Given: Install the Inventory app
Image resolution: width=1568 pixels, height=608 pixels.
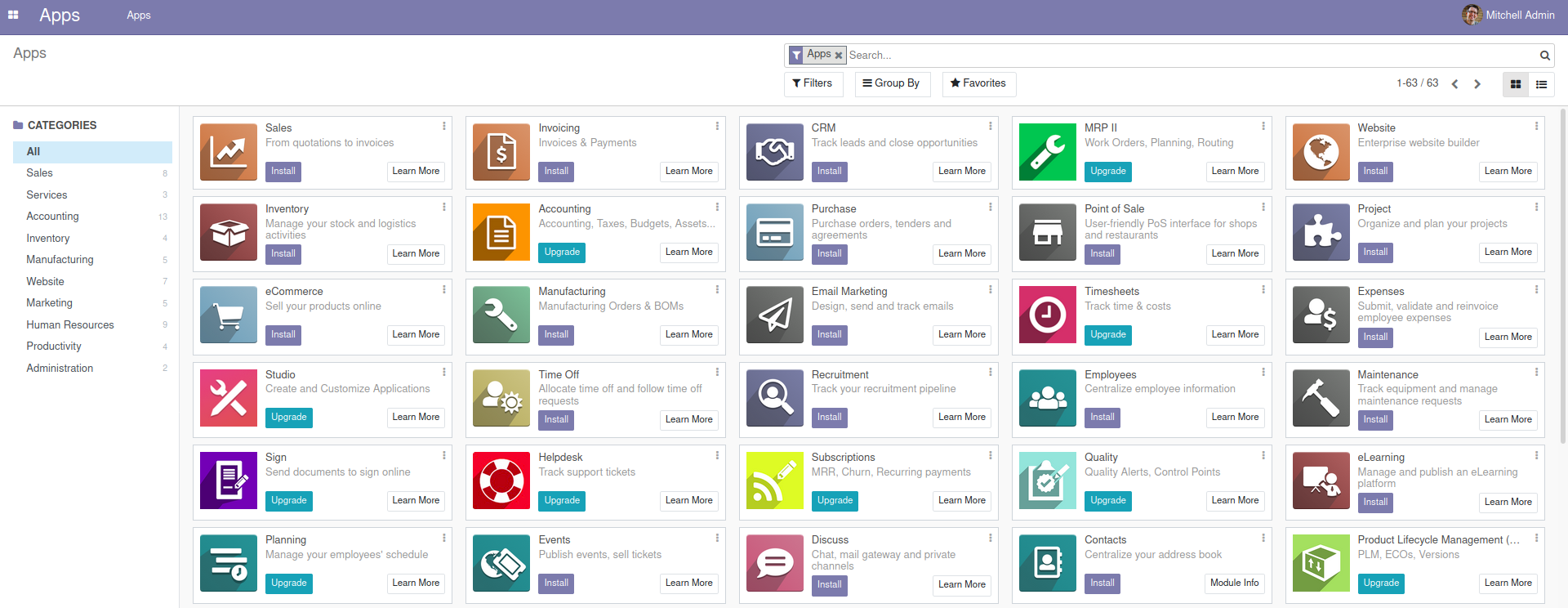Looking at the screenshot, I should pos(283,253).
